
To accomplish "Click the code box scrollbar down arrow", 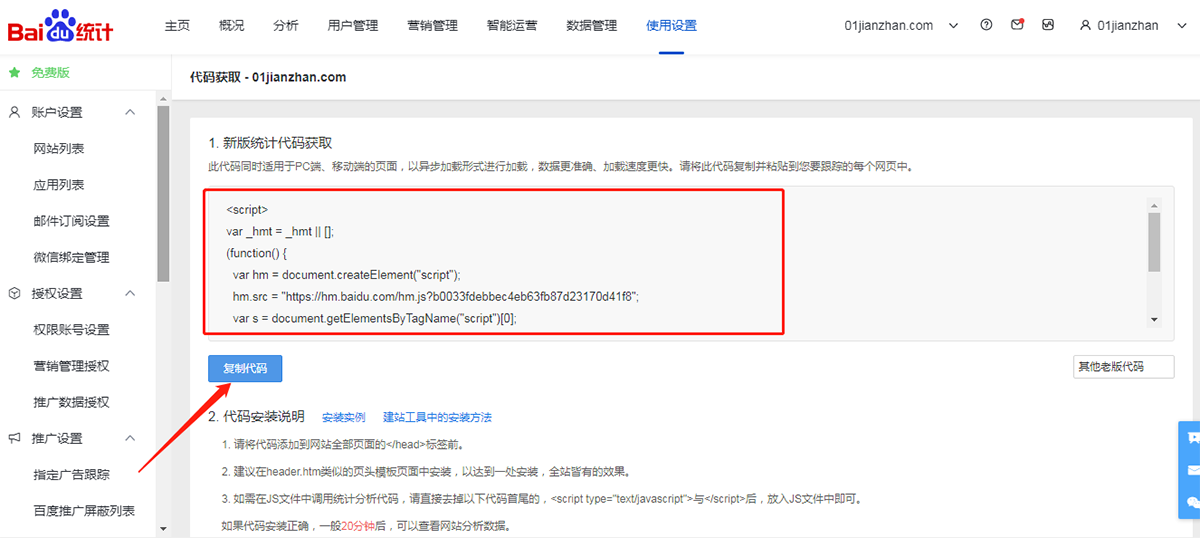I will [x=1154, y=319].
